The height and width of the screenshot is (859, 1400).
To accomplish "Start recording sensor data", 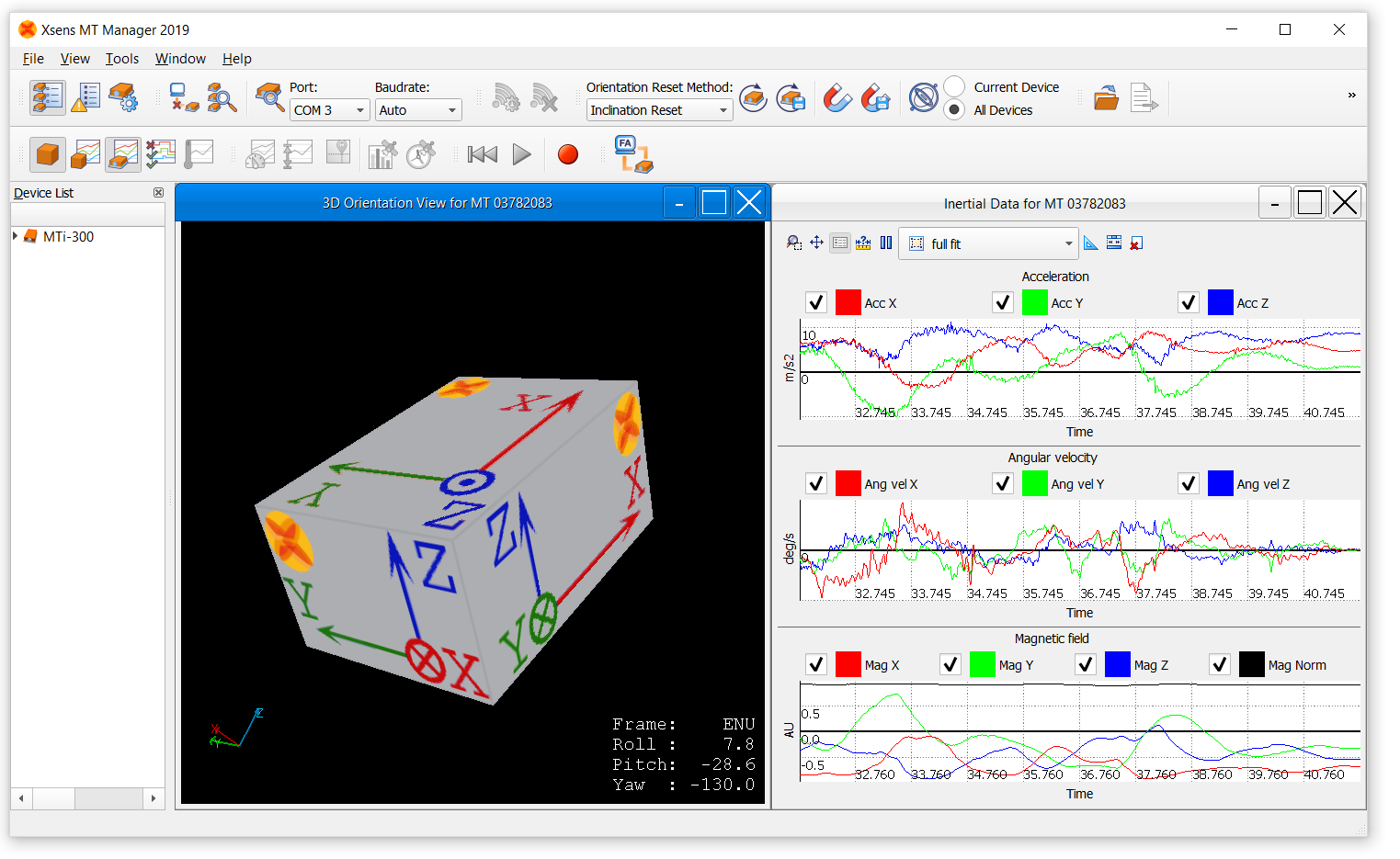I will 567,153.
